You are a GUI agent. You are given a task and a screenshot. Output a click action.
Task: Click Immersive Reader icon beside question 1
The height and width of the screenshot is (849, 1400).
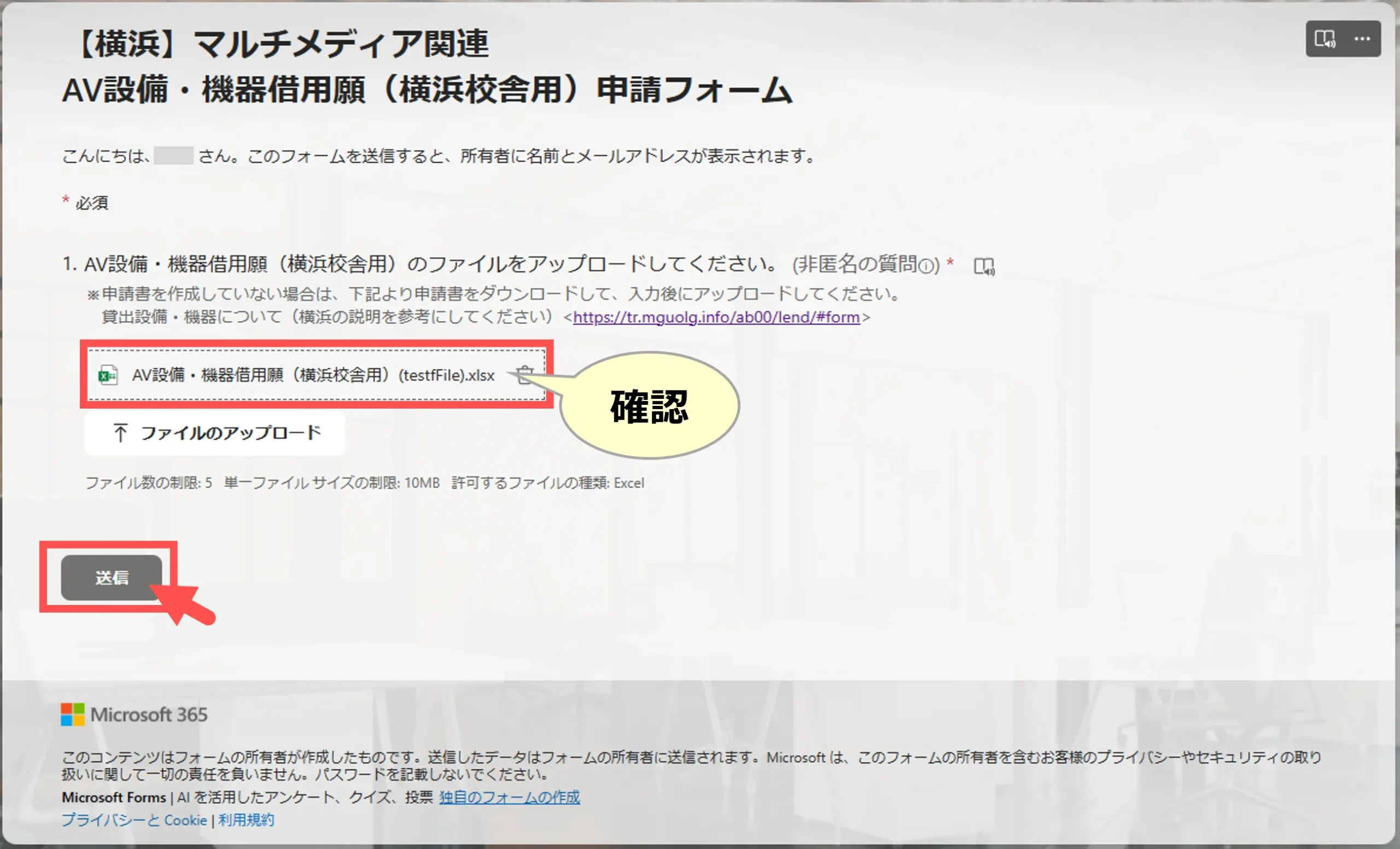(x=984, y=266)
